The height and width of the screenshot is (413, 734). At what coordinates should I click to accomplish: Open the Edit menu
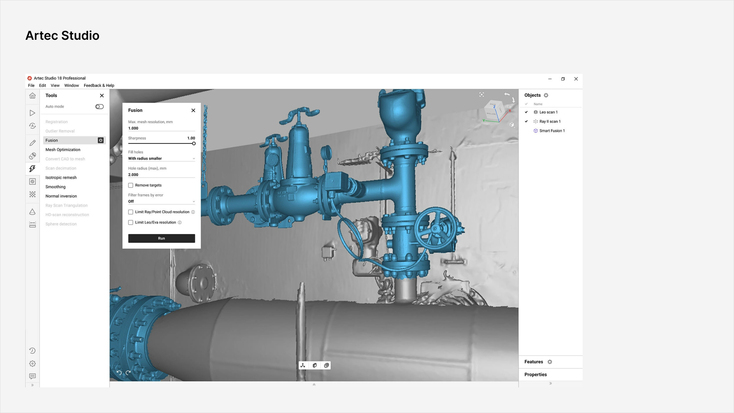(x=43, y=86)
